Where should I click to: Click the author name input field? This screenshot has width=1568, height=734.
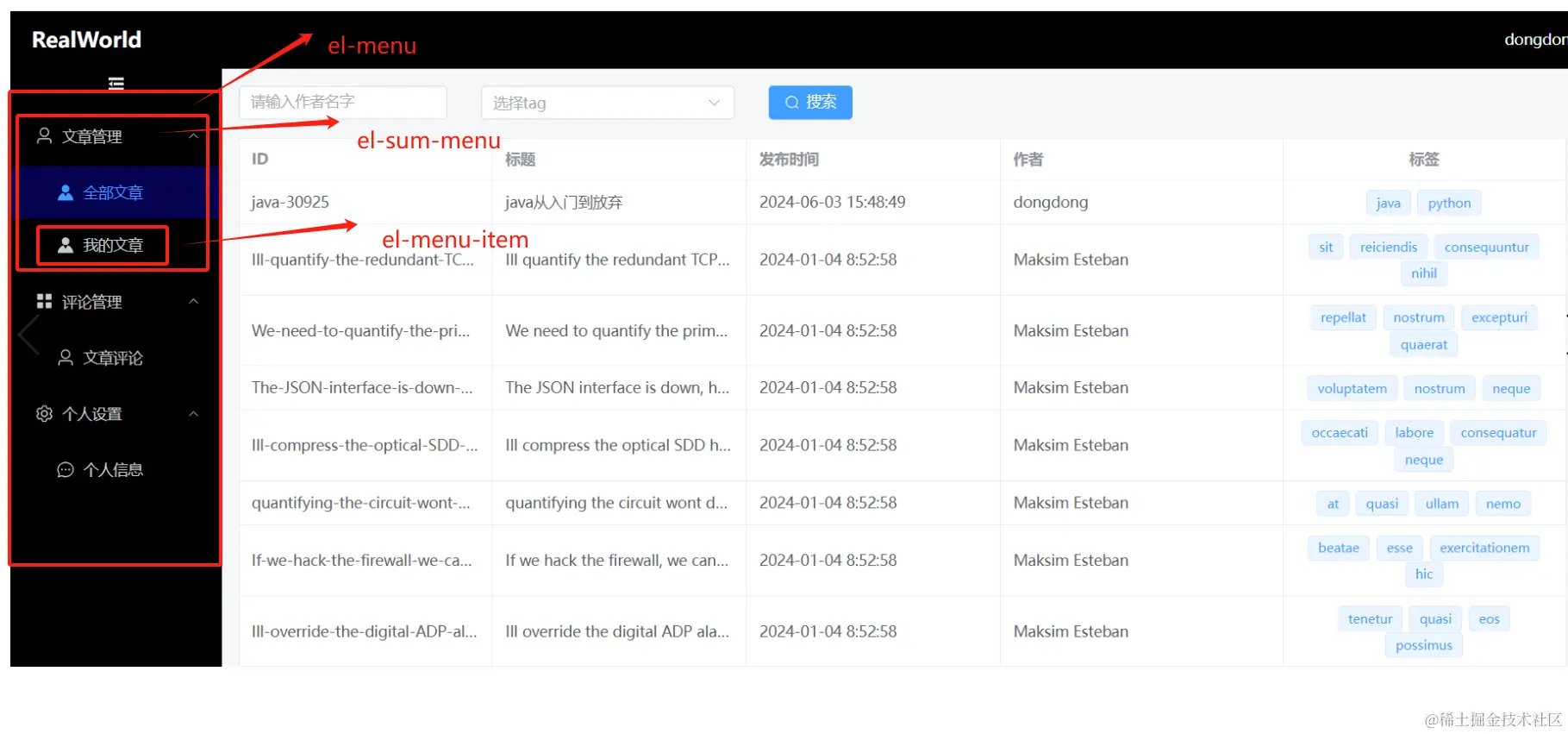click(342, 102)
